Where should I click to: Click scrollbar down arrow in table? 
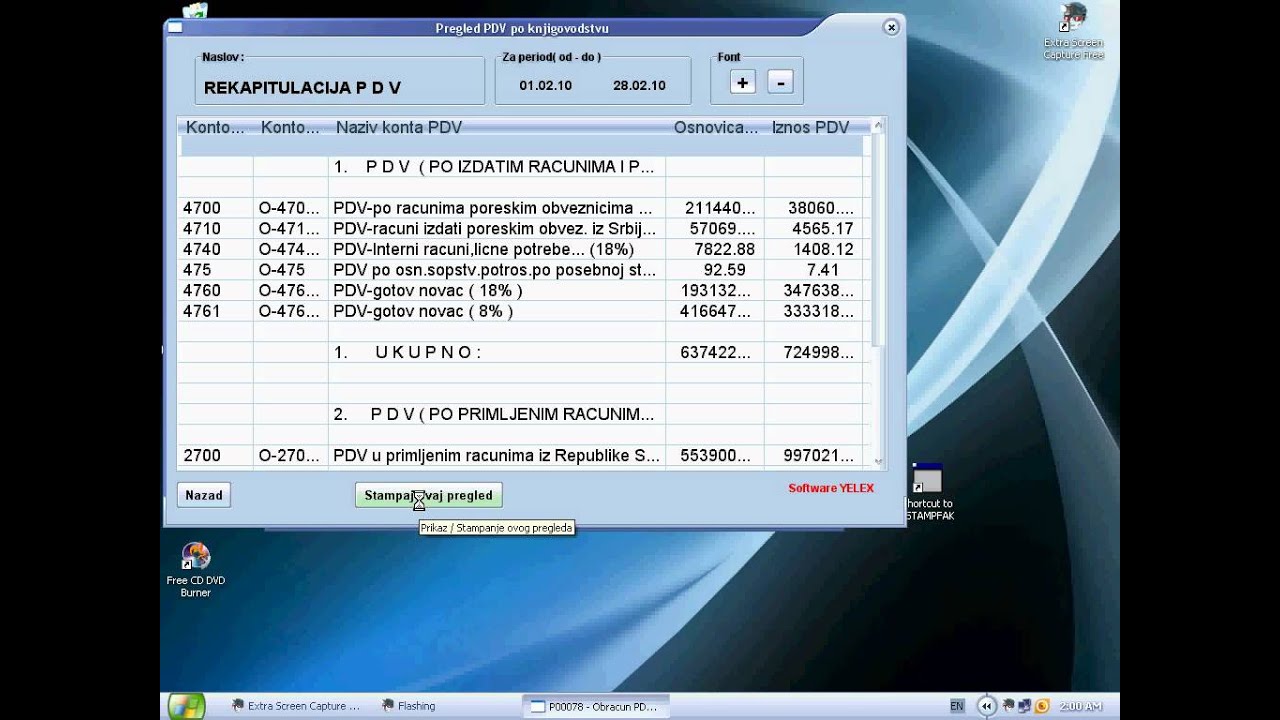[x=878, y=462]
